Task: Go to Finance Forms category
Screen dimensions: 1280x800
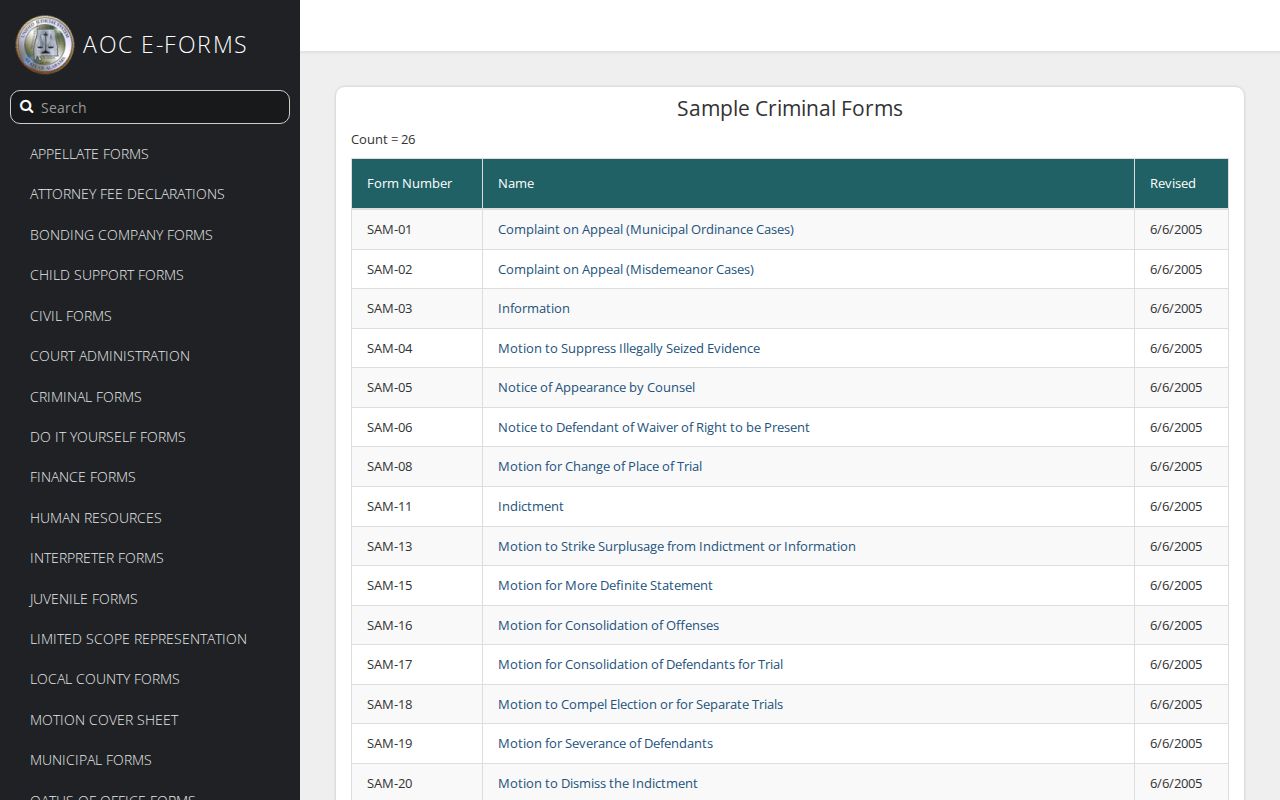Action: [x=83, y=477]
